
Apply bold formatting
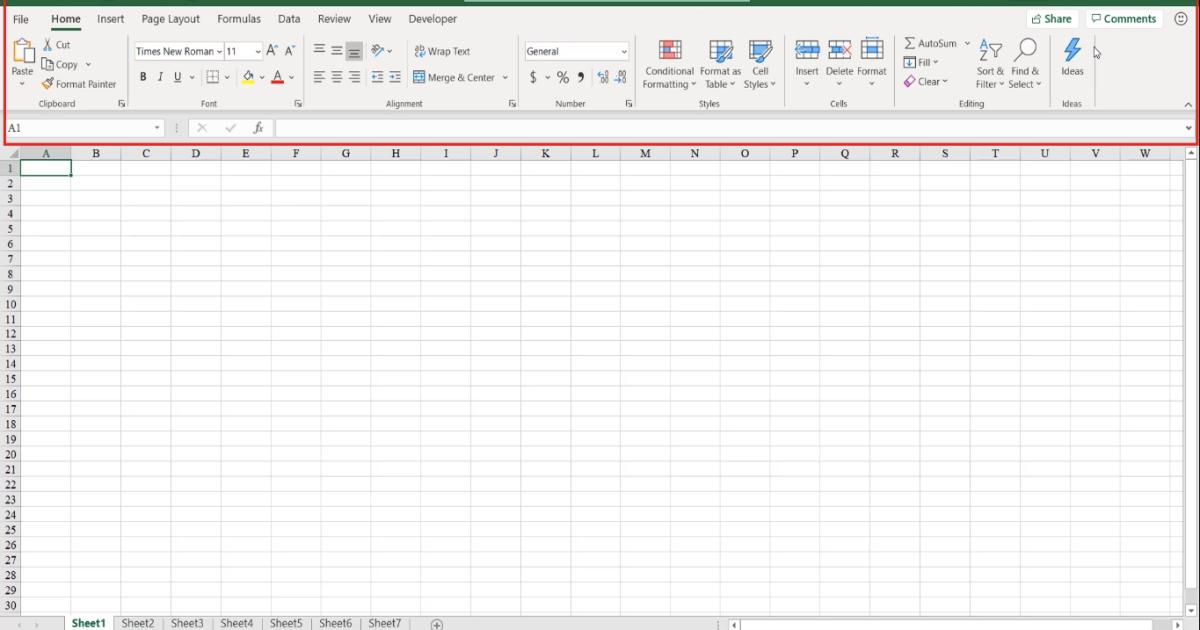(x=143, y=76)
